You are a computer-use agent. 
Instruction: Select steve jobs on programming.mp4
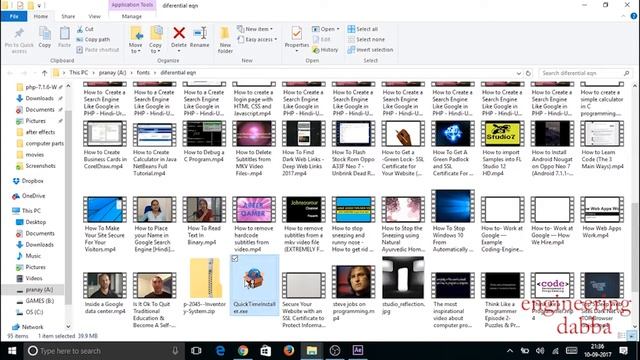click(353, 293)
